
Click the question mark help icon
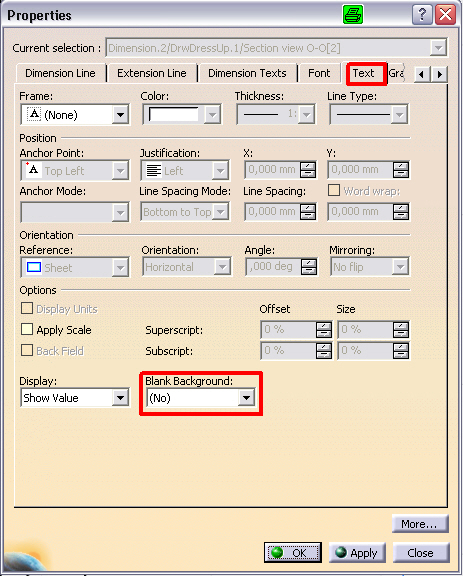click(422, 15)
